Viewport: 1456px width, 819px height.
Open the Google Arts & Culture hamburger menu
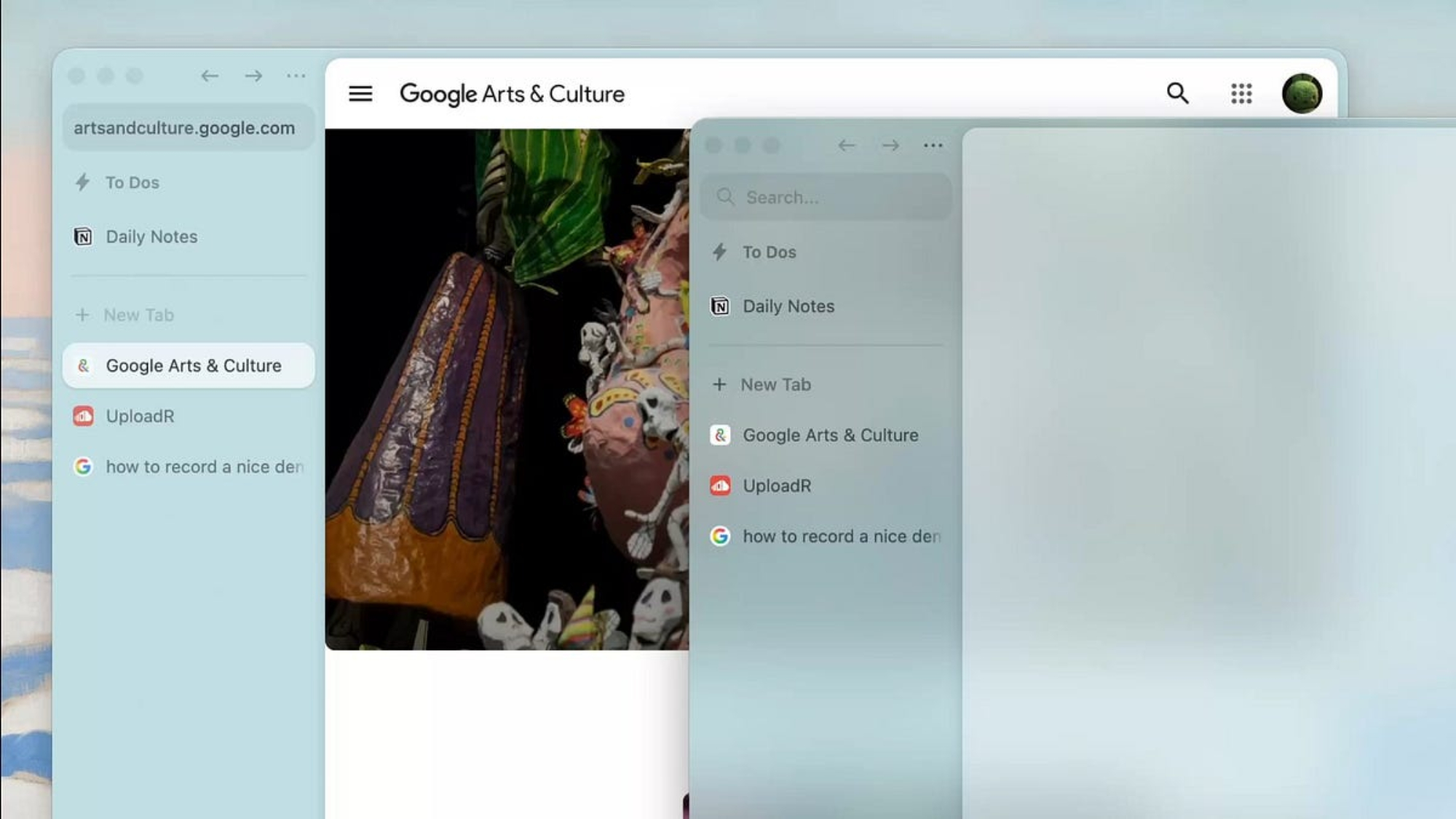[360, 94]
